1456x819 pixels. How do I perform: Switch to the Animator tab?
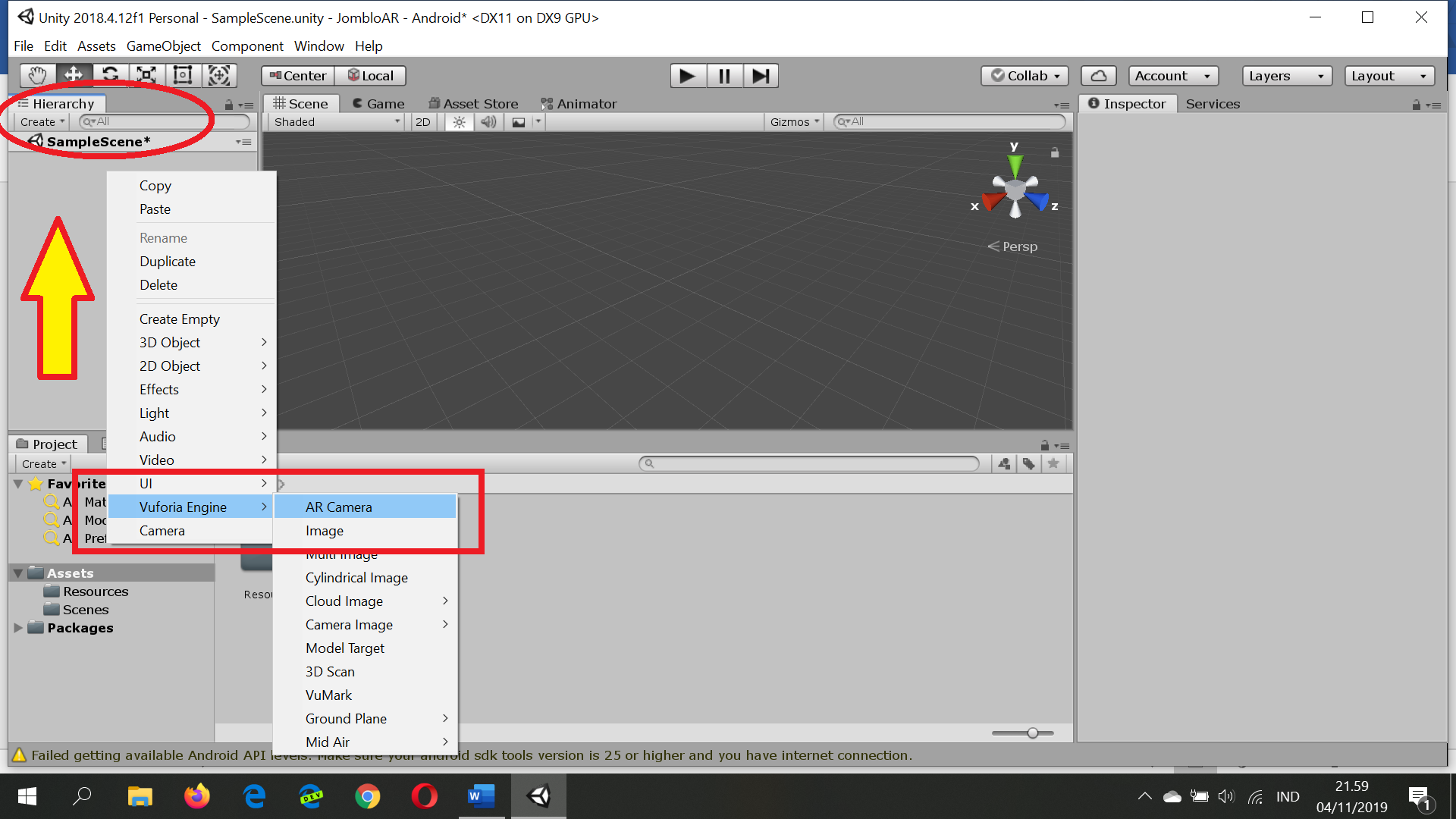tap(579, 104)
